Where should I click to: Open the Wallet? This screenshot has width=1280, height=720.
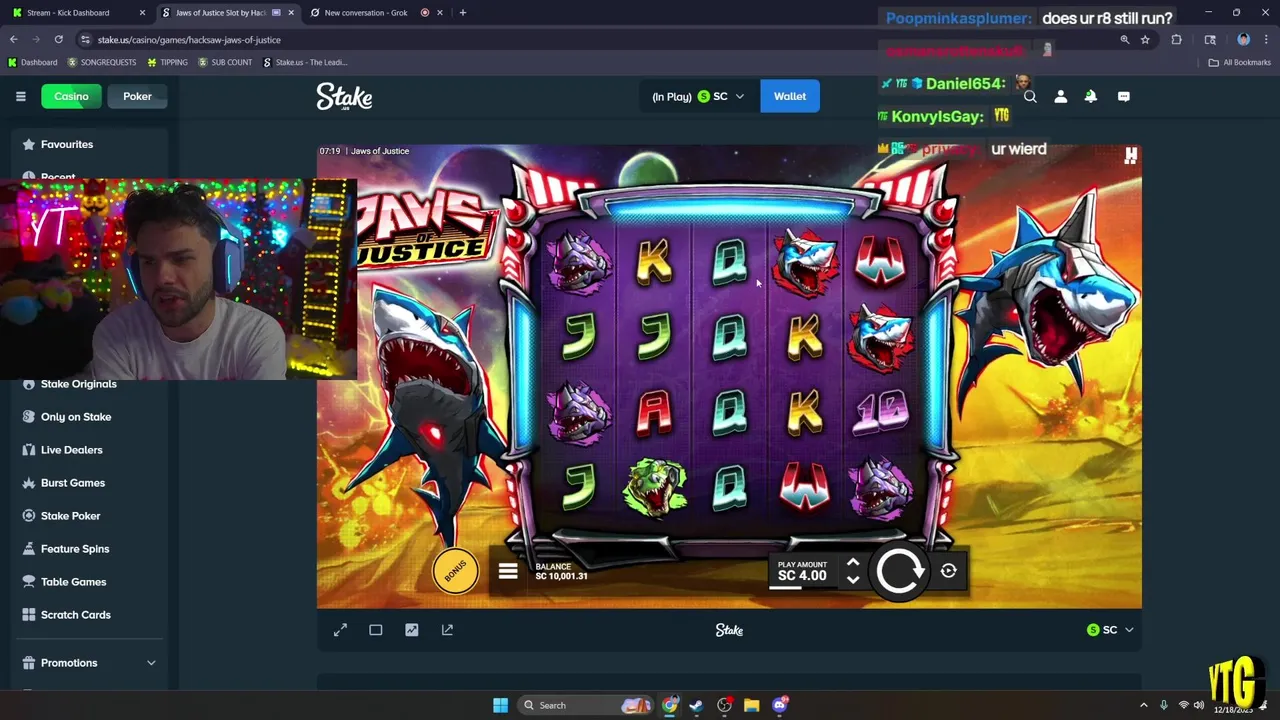click(789, 96)
